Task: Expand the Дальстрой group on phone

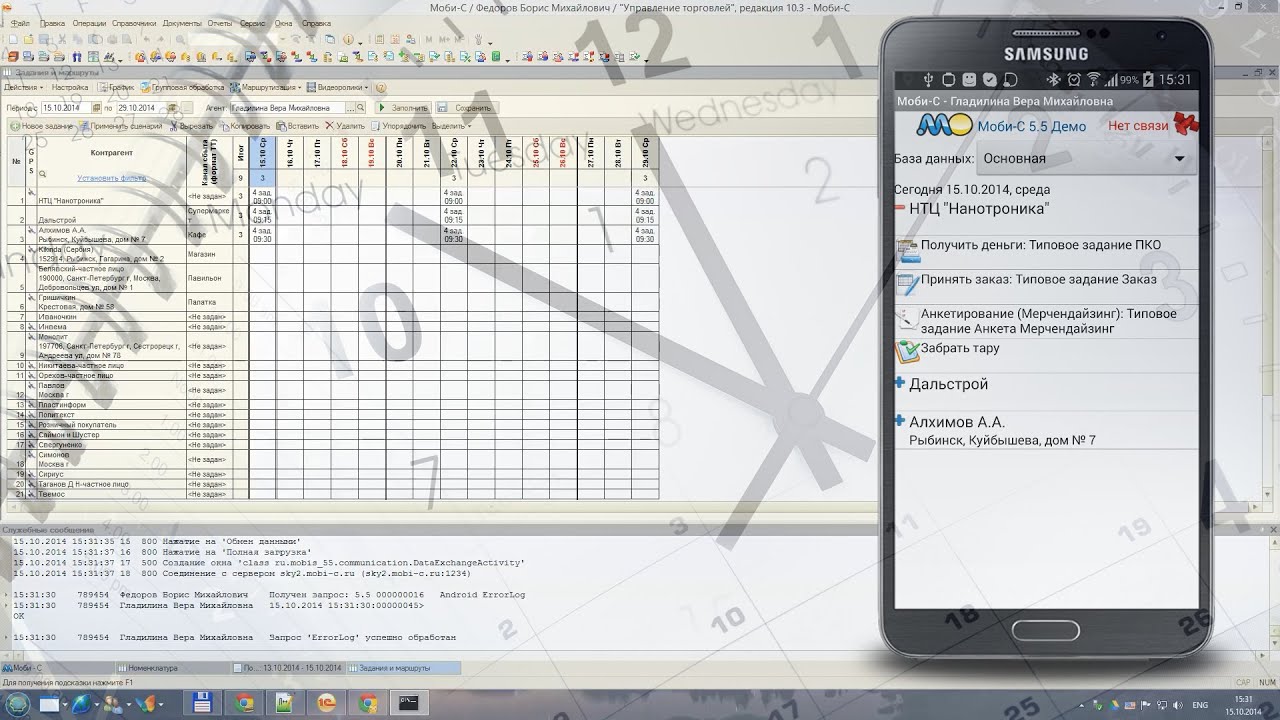Action: coord(900,383)
